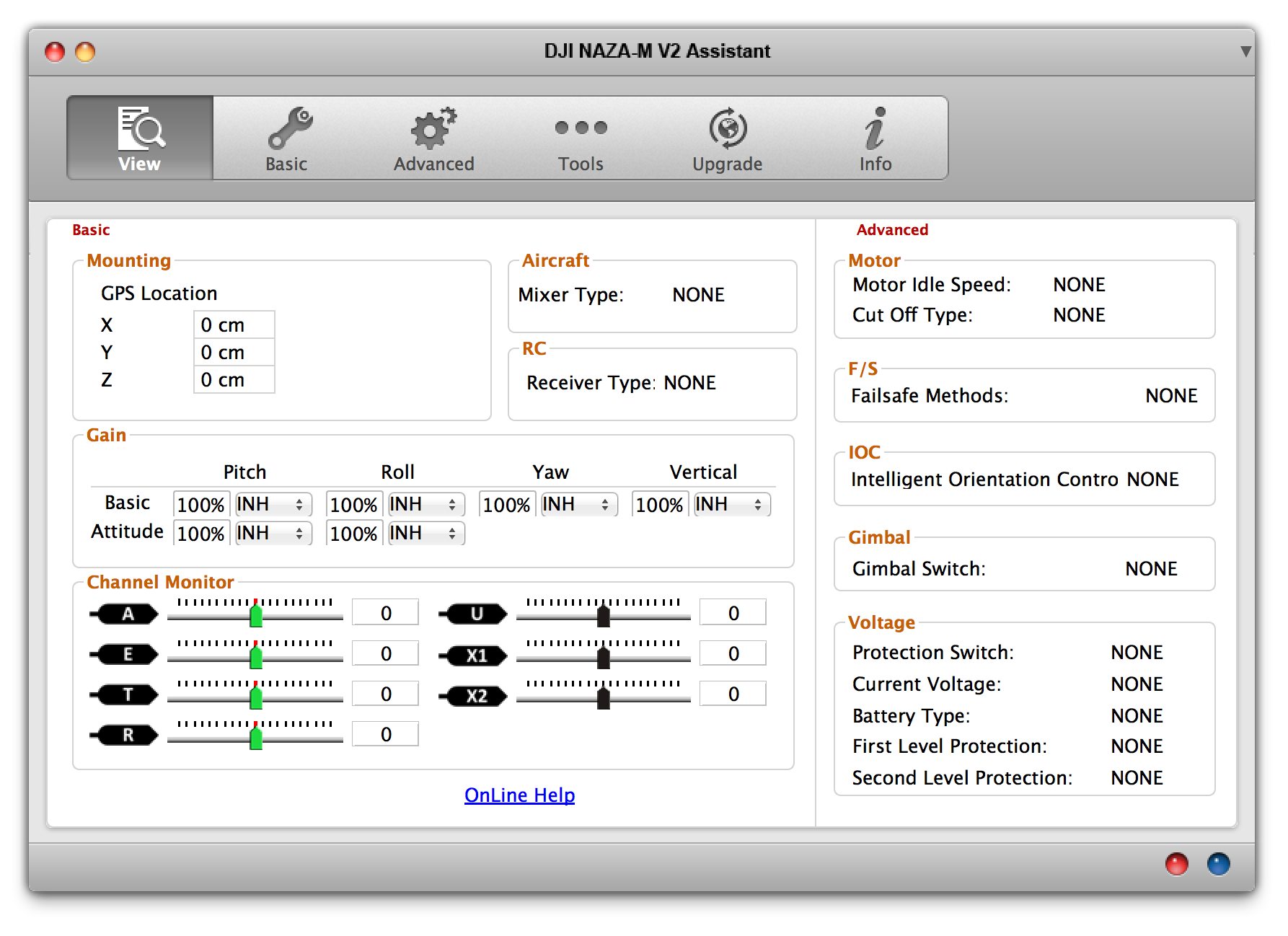This screenshot has width=1288, height=936.
Task: Click the E channel slider handle
Action: pyautogui.click(x=255, y=655)
